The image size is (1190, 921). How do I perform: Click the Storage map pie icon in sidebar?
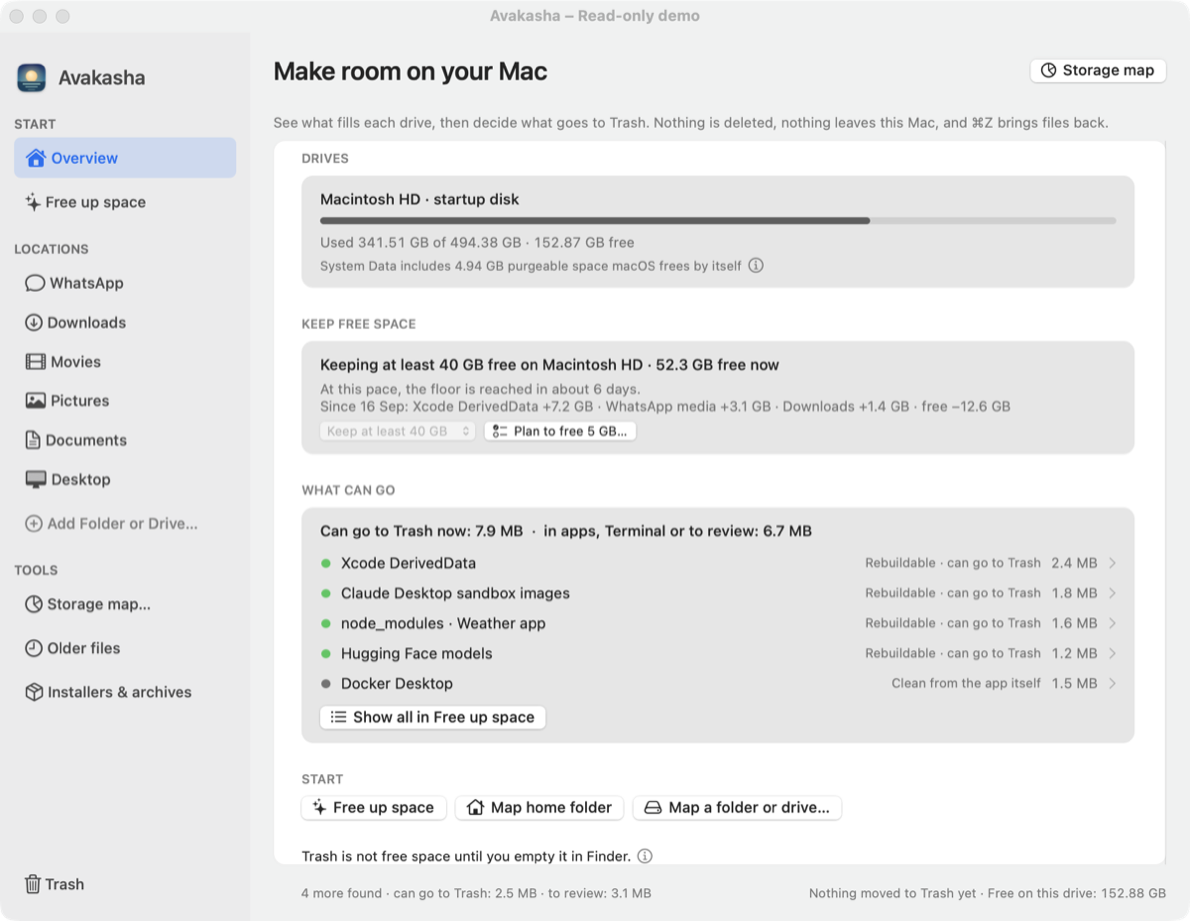pos(33,604)
